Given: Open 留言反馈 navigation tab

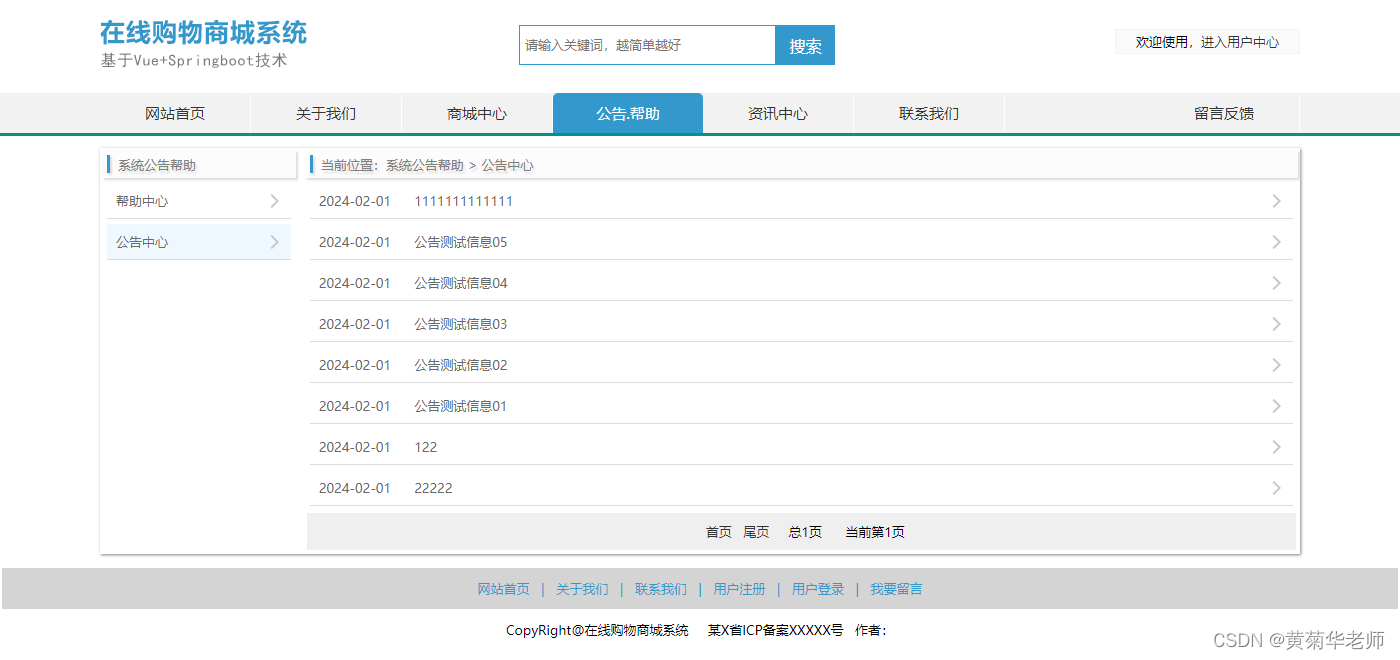Looking at the screenshot, I should coord(1224,113).
